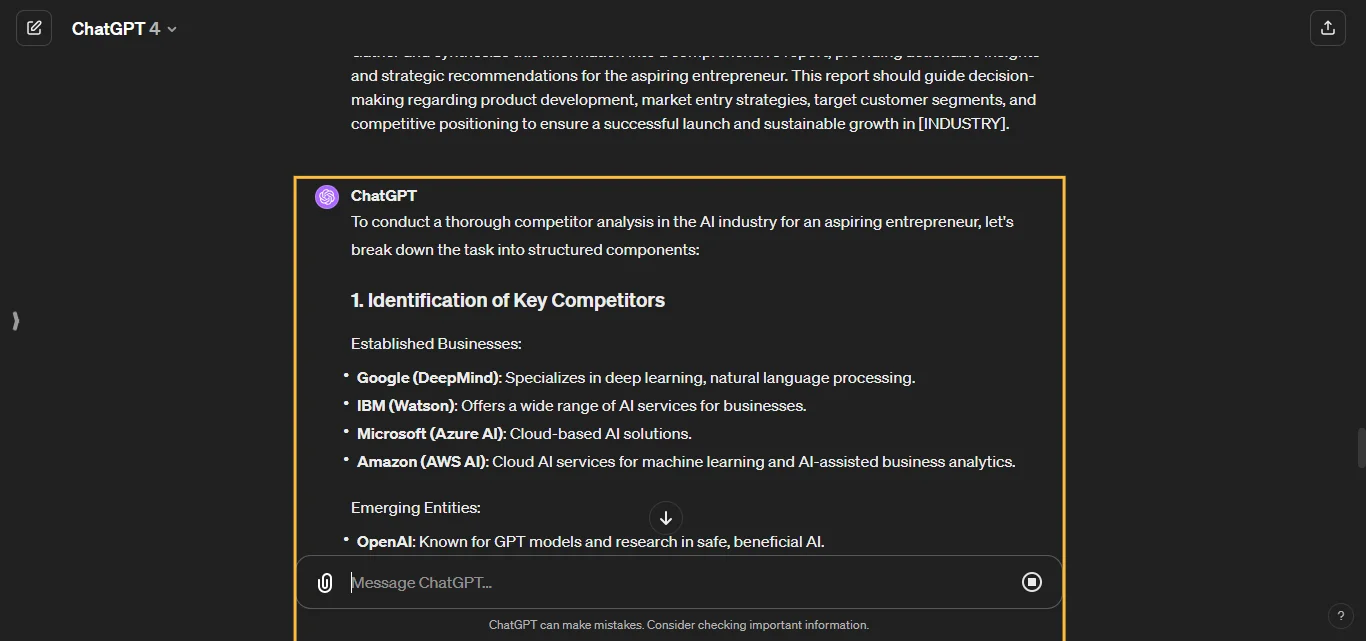This screenshot has height=641, width=1366.
Task: Click the bold OpenAI text in the response
Action: 383,541
